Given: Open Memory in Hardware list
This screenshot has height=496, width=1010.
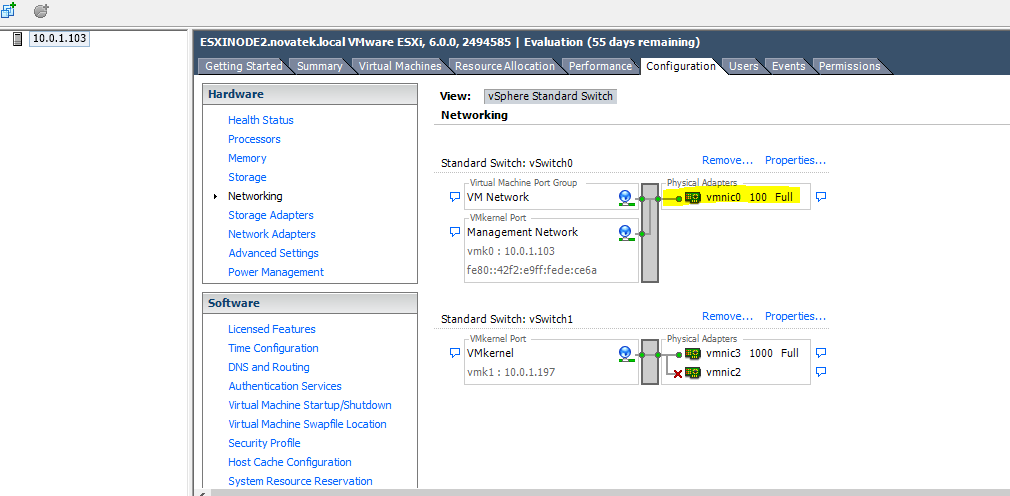Looking at the screenshot, I should point(247,158).
